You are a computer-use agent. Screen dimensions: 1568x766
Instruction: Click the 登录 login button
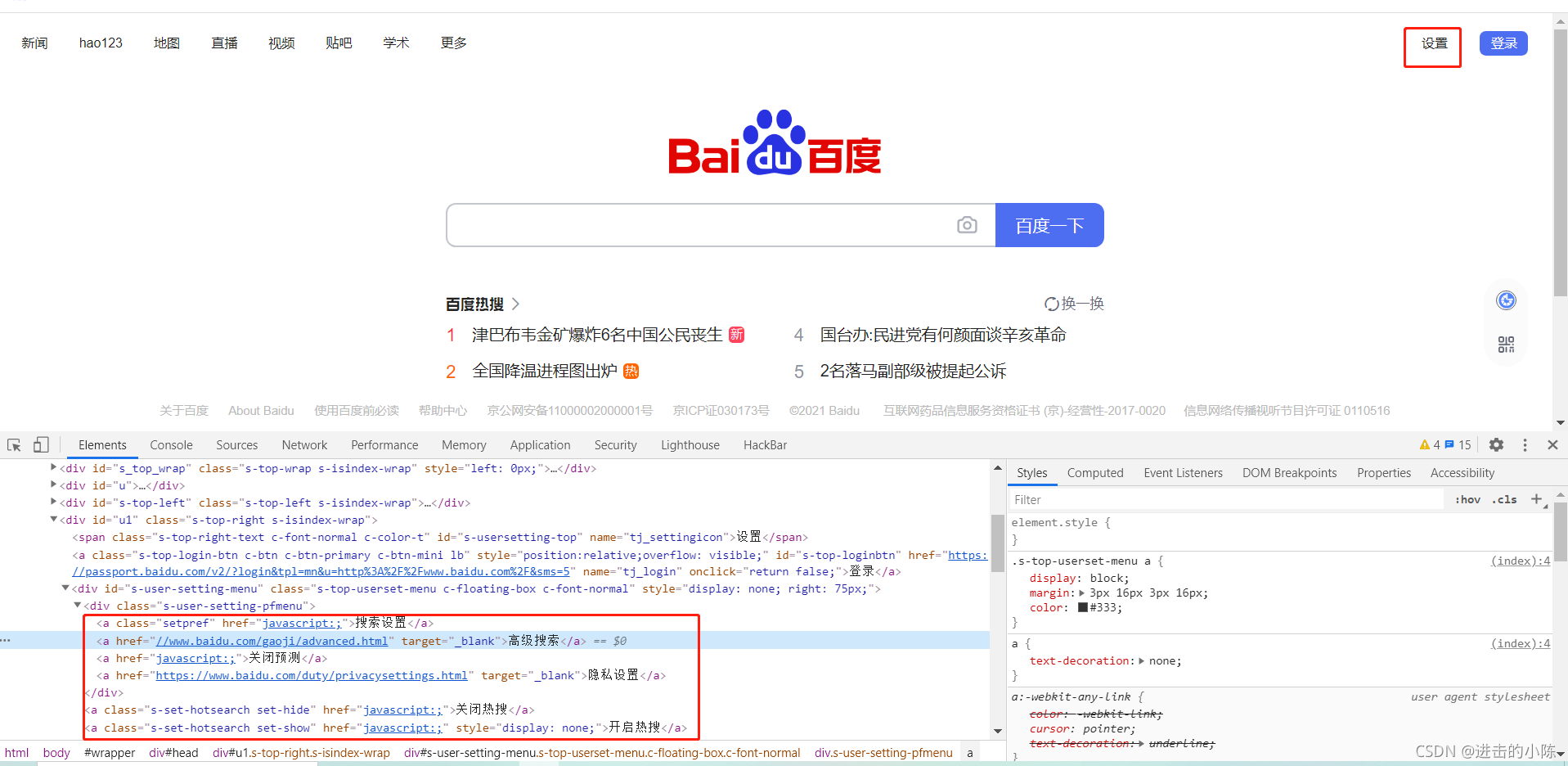coord(1503,43)
